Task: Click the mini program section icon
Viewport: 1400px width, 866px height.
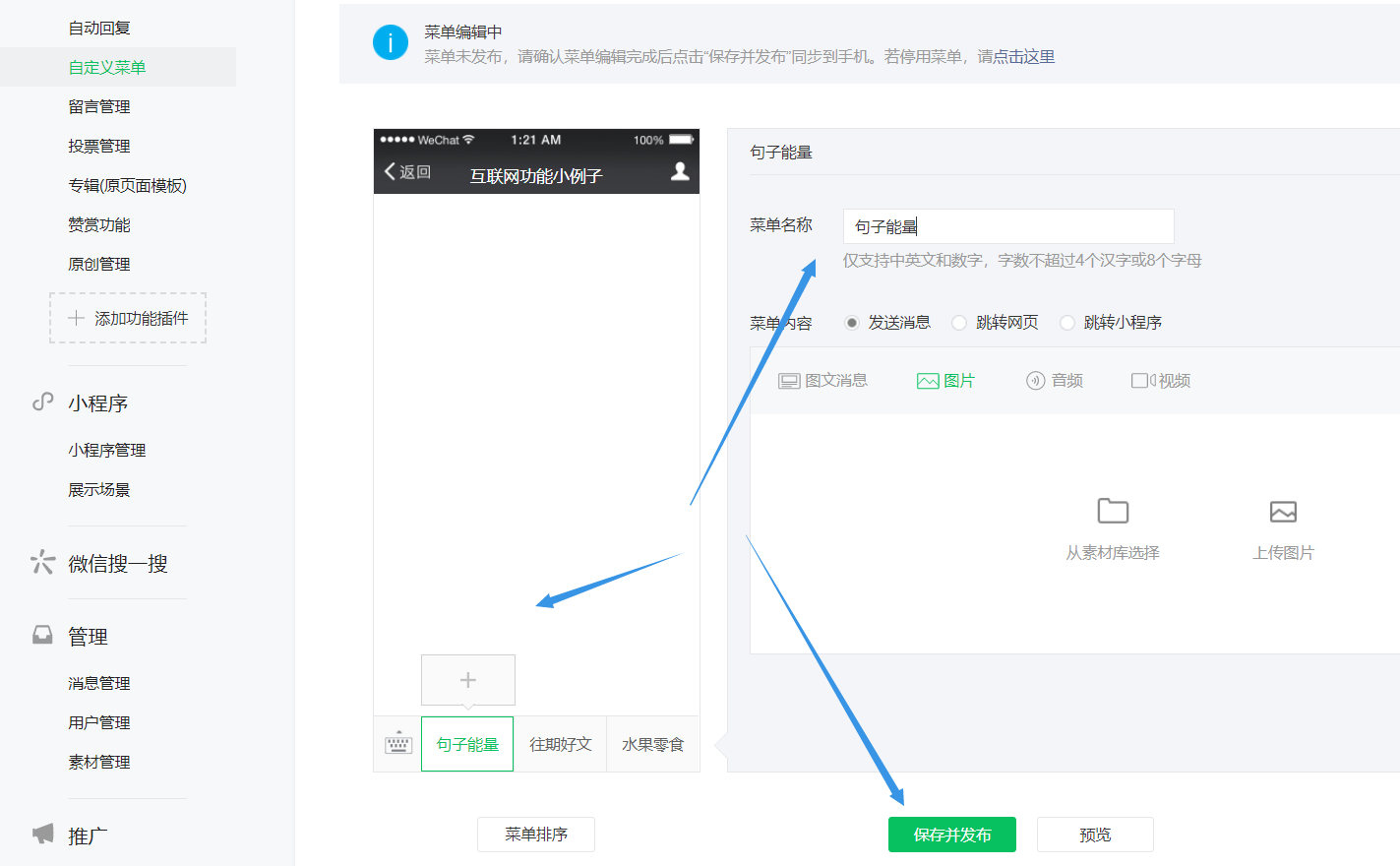Action: pyautogui.click(x=42, y=402)
